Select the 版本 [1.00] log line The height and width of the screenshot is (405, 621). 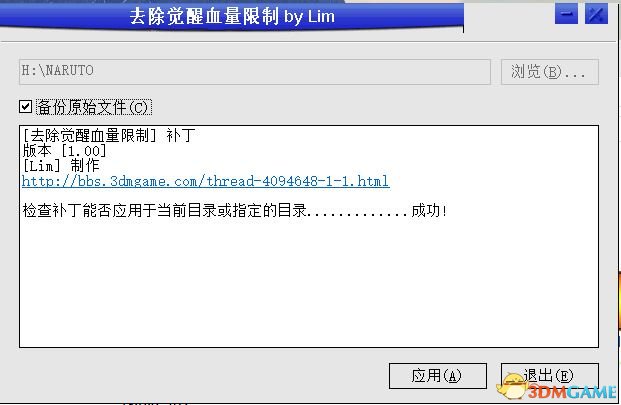65,150
